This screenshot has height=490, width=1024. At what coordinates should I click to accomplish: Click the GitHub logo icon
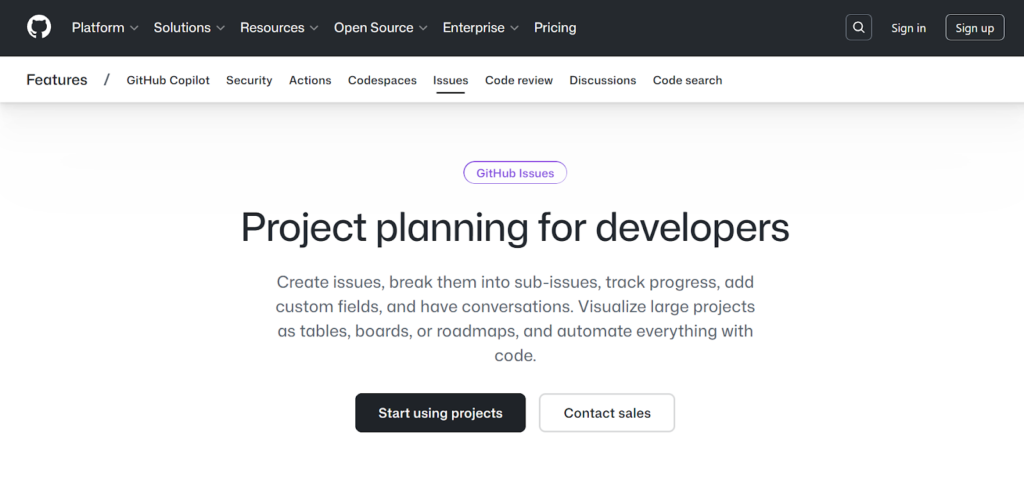click(39, 27)
